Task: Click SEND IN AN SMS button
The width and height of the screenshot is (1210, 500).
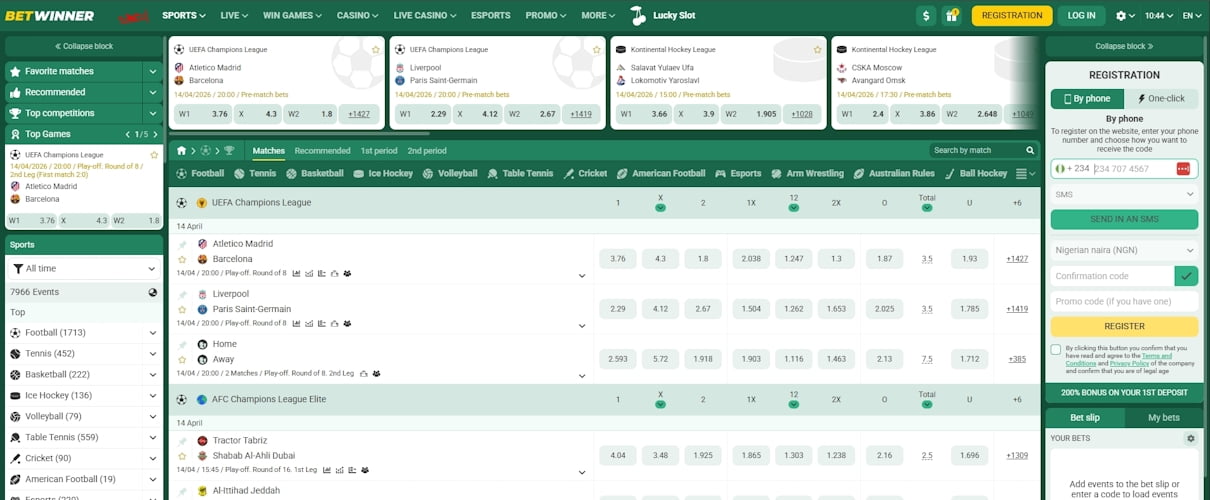Action: [x=1124, y=219]
